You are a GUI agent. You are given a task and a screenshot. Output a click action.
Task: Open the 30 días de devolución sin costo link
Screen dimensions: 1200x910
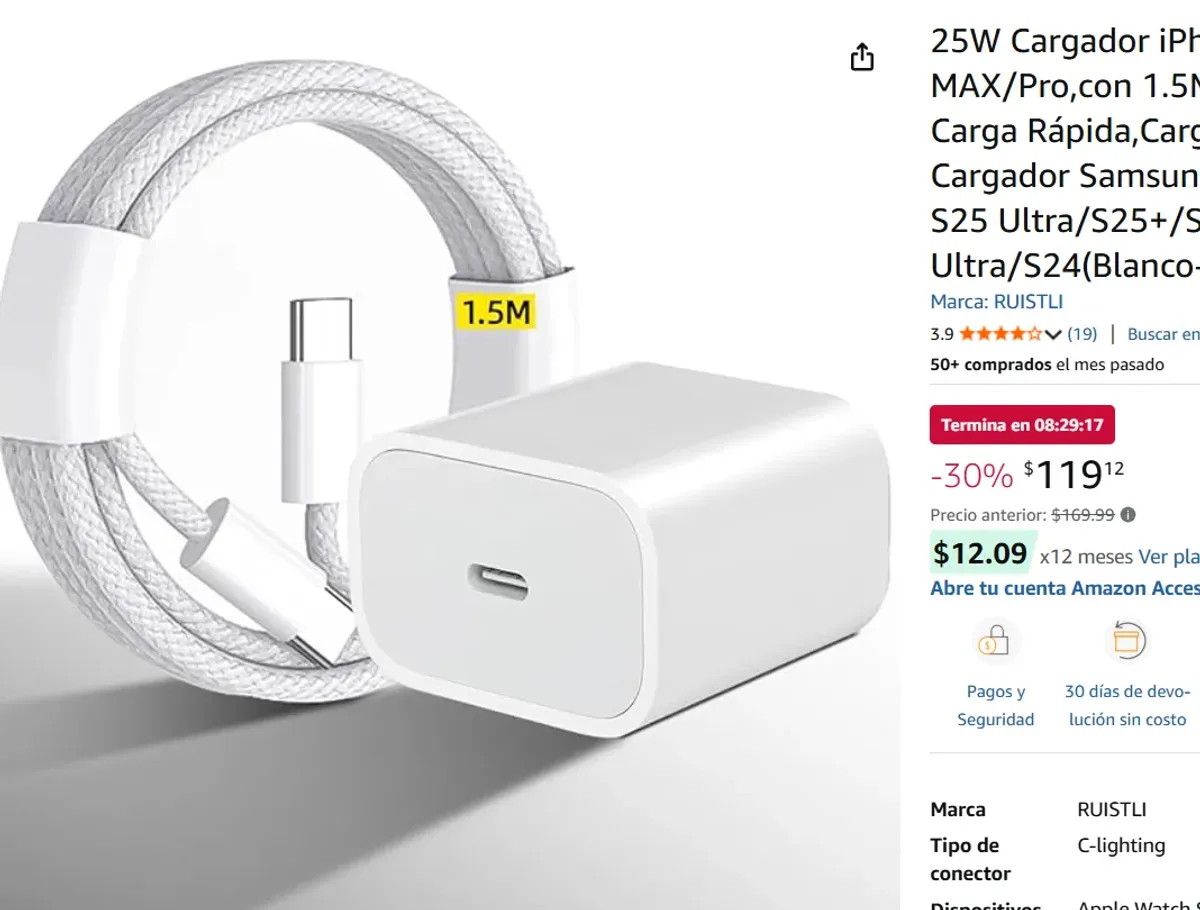(1127, 705)
